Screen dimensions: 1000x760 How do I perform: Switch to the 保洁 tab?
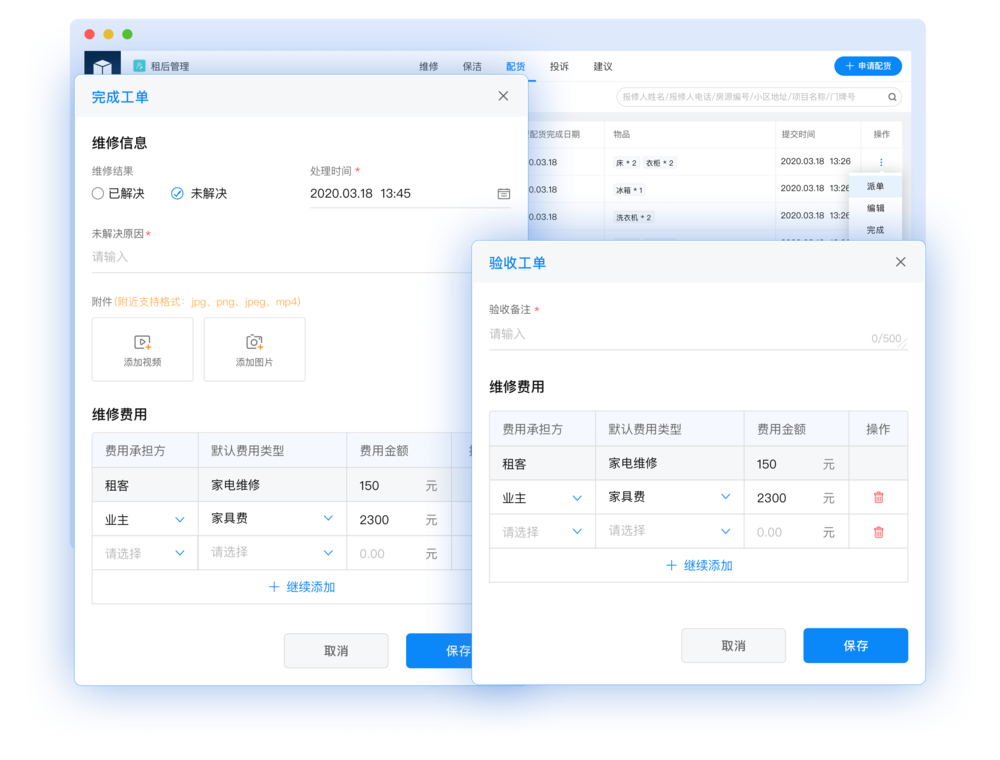[472, 66]
